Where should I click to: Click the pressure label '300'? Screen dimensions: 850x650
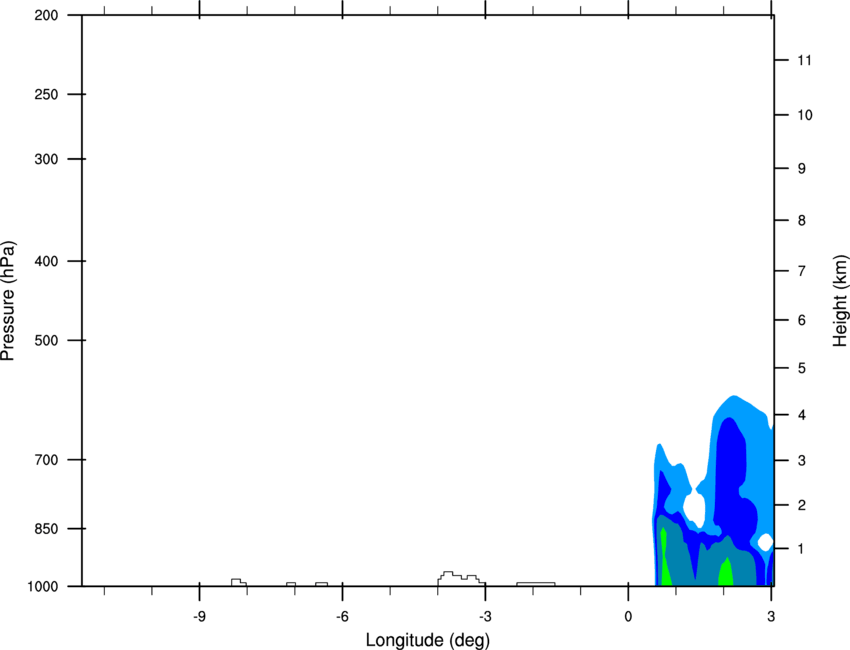point(46,159)
